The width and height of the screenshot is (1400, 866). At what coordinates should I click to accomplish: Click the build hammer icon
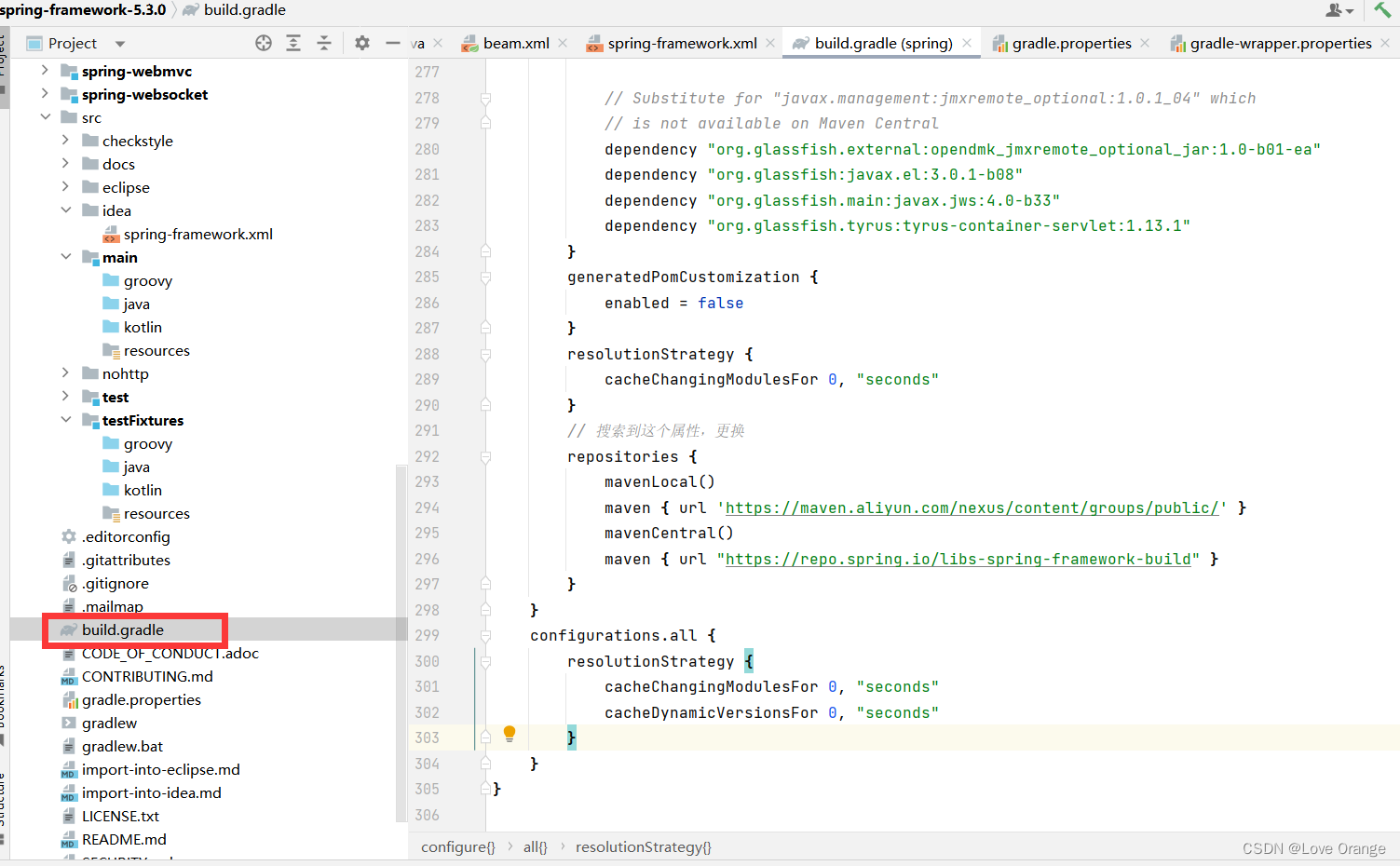coord(1382,9)
